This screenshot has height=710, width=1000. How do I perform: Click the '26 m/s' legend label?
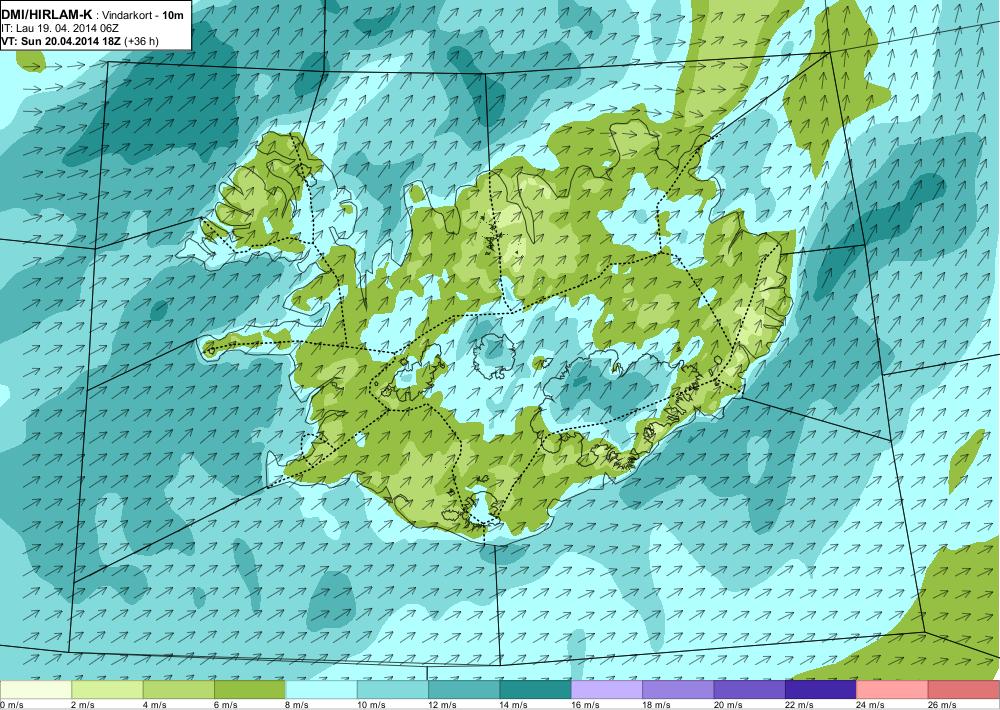tap(943, 705)
